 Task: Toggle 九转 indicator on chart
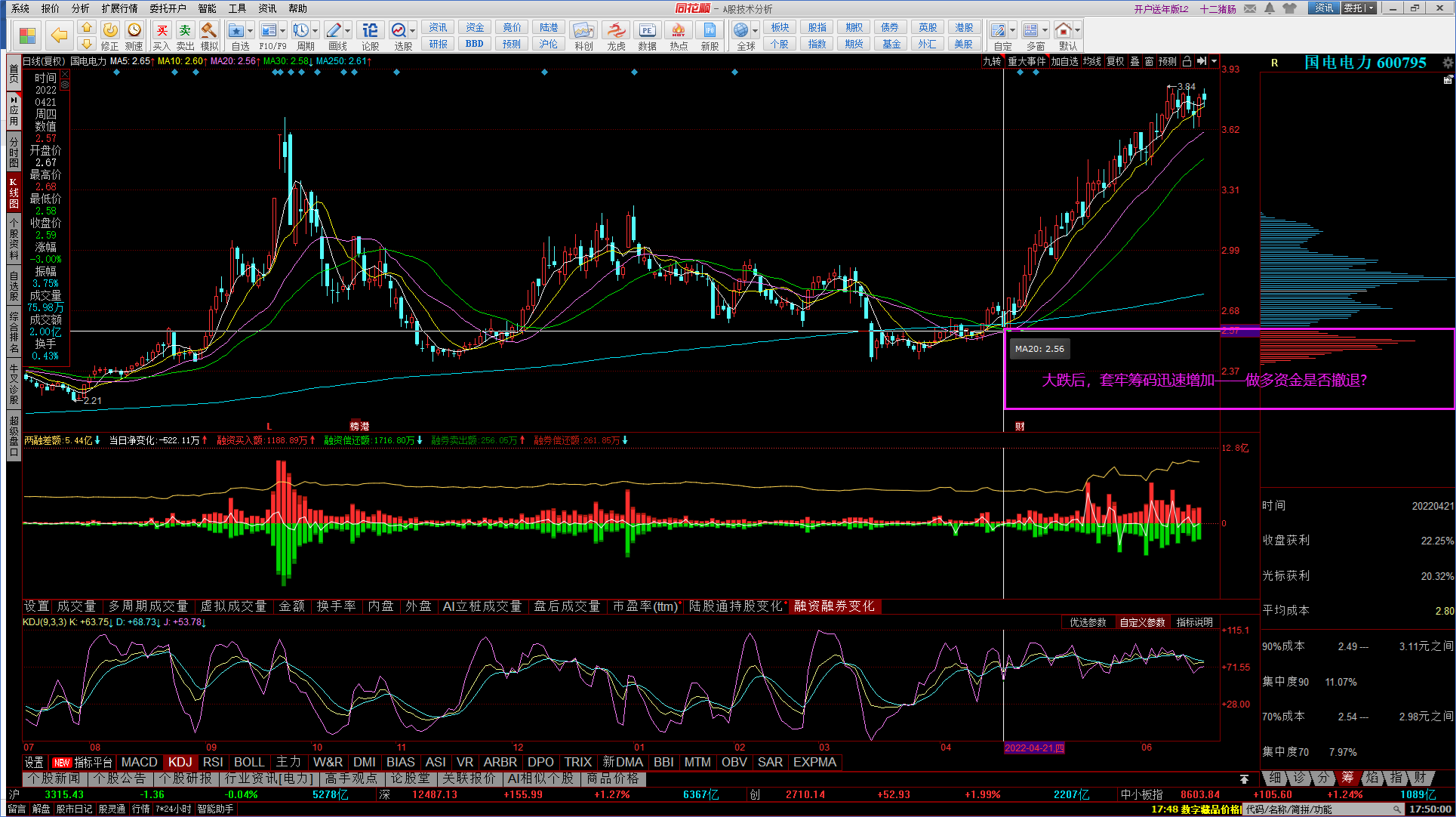tap(992, 61)
